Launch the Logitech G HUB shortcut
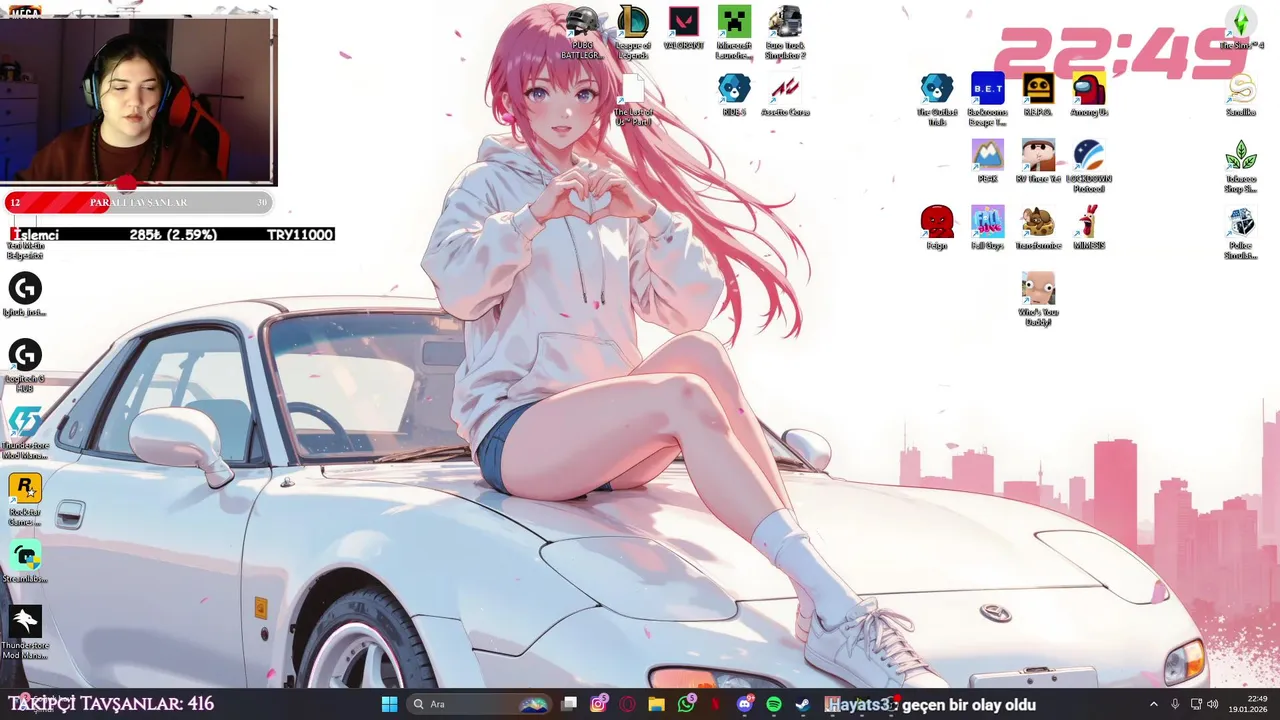This screenshot has height=720, width=1280. [25, 366]
